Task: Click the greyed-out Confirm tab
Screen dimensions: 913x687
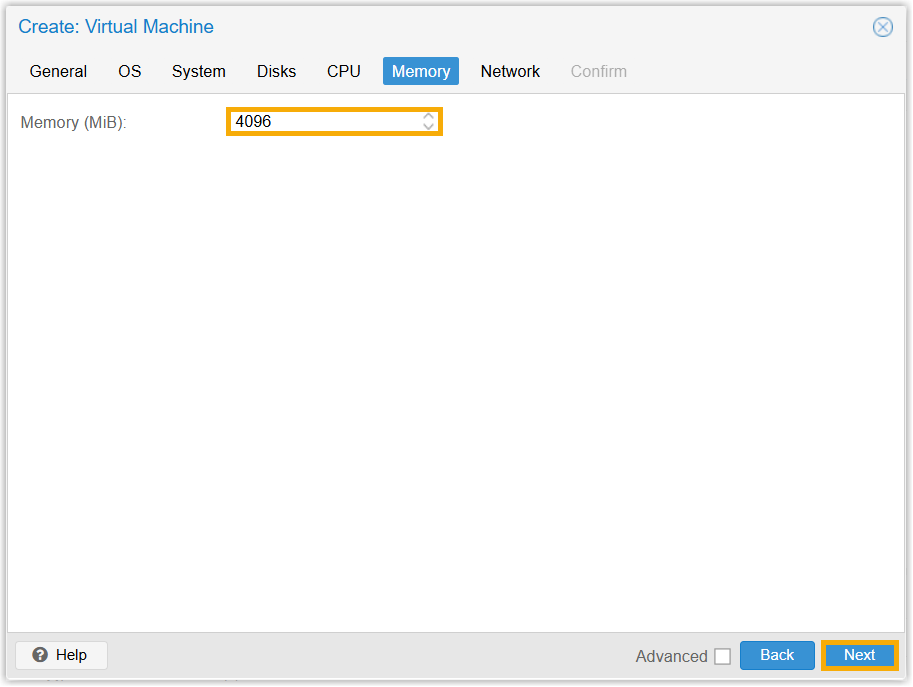Action: [598, 71]
